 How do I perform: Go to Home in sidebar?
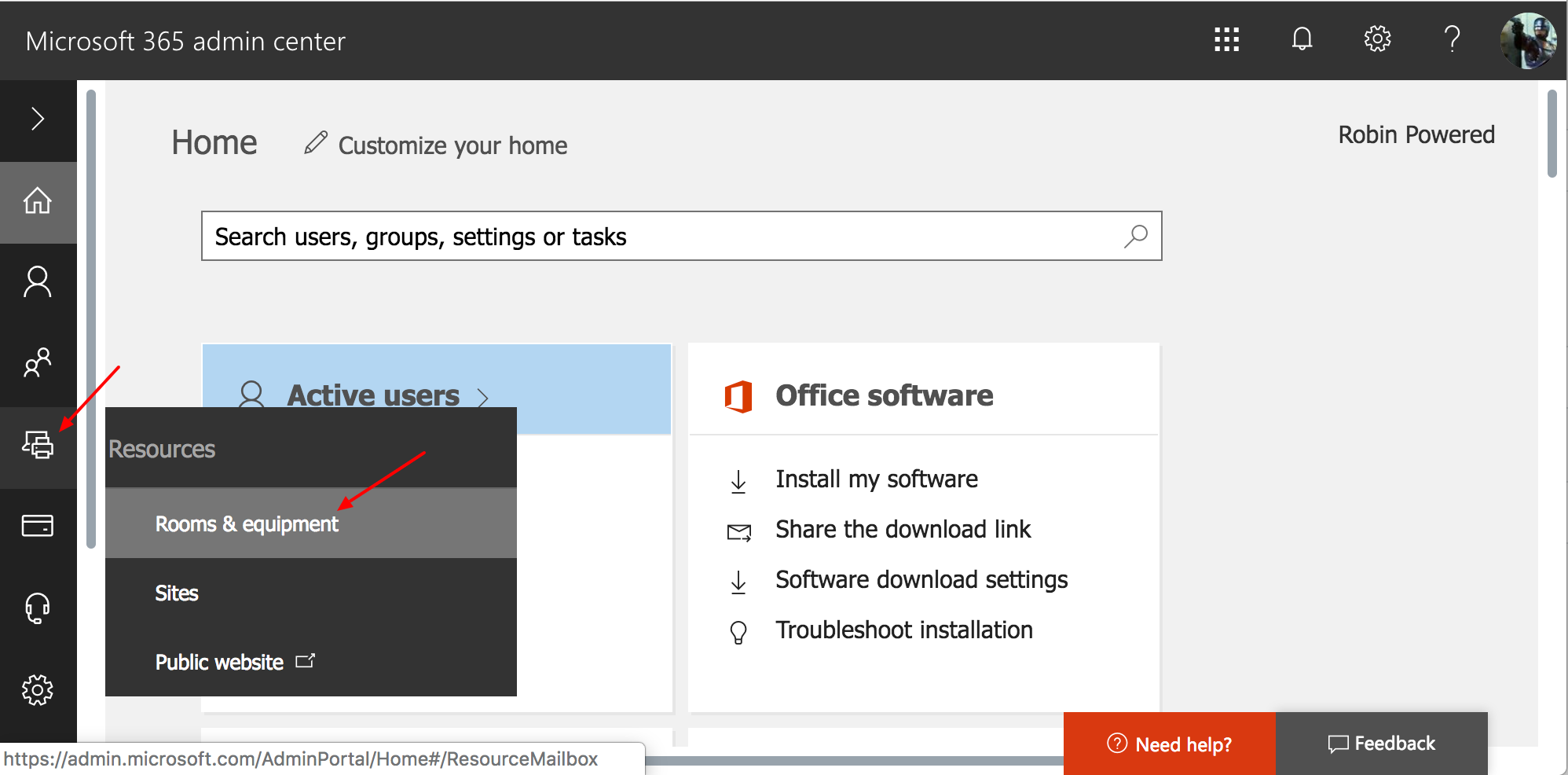38,201
